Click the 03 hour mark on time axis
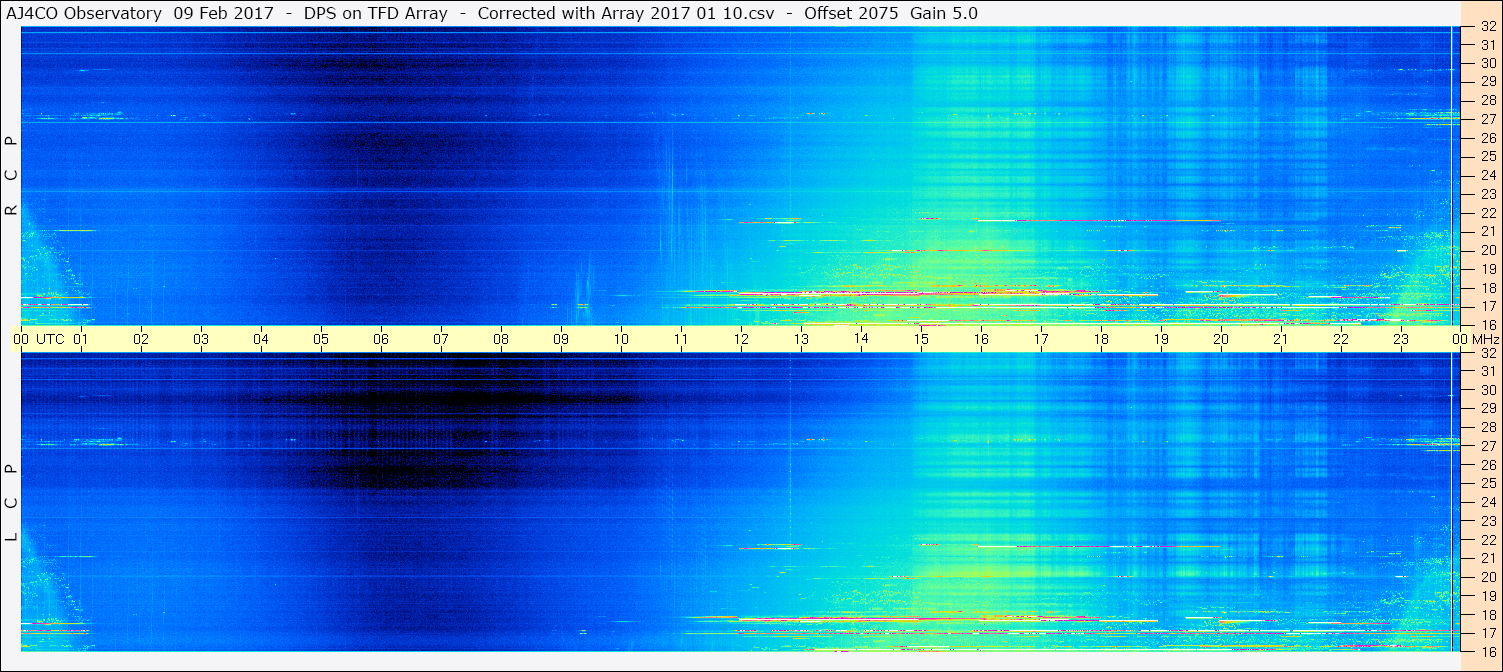 coord(201,339)
